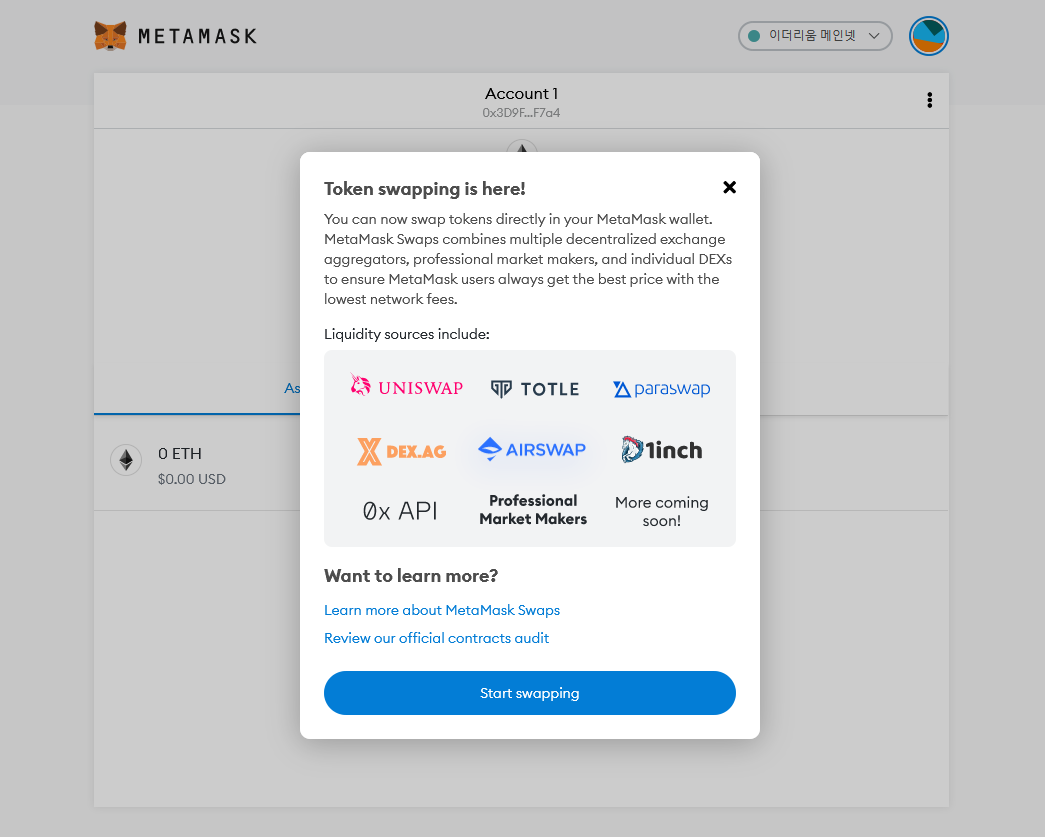
Task: Open the 이더리움 메인넷 network dropdown
Action: tap(814, 35)
